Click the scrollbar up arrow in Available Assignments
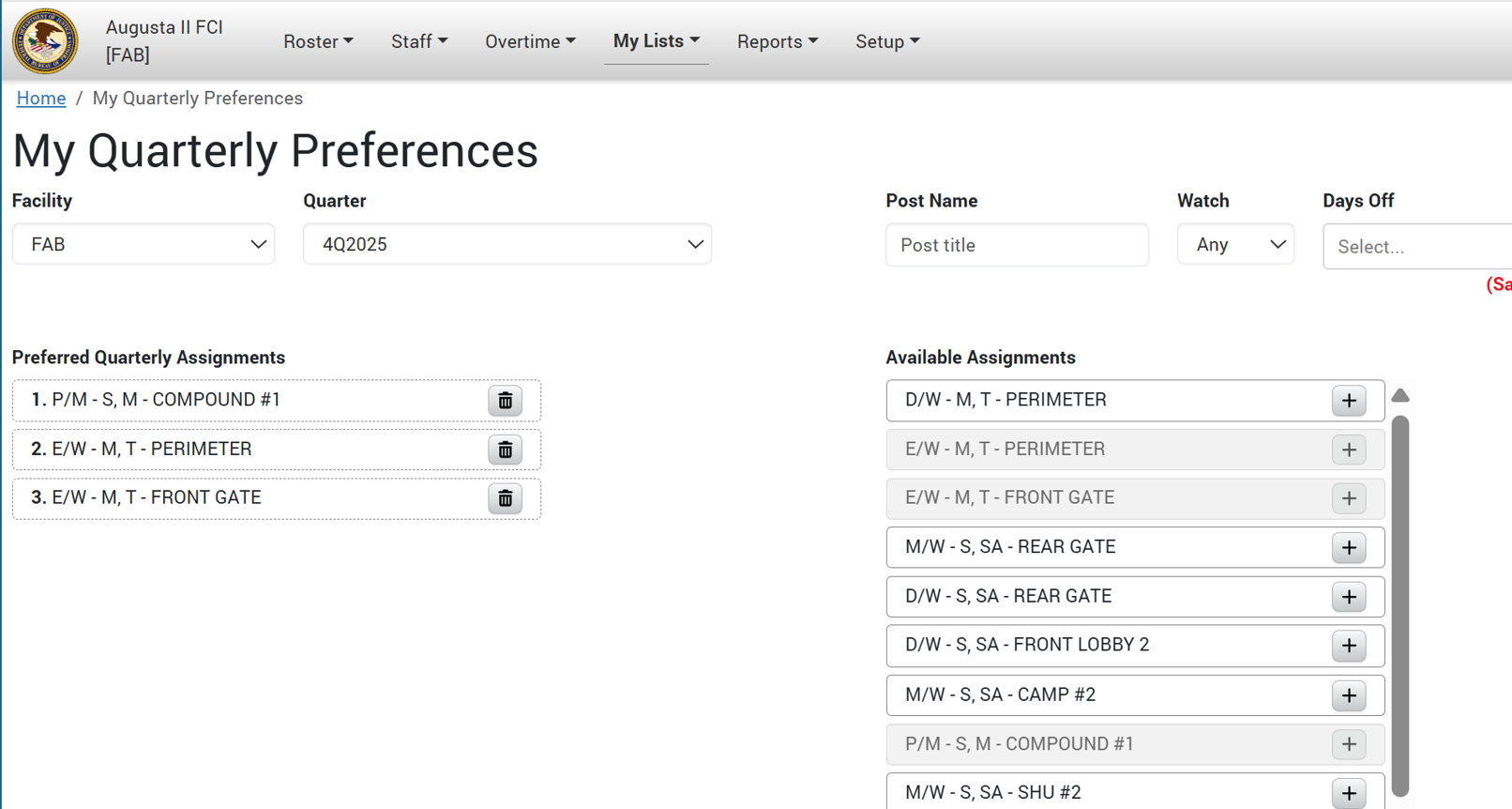 pos(1400,395)
